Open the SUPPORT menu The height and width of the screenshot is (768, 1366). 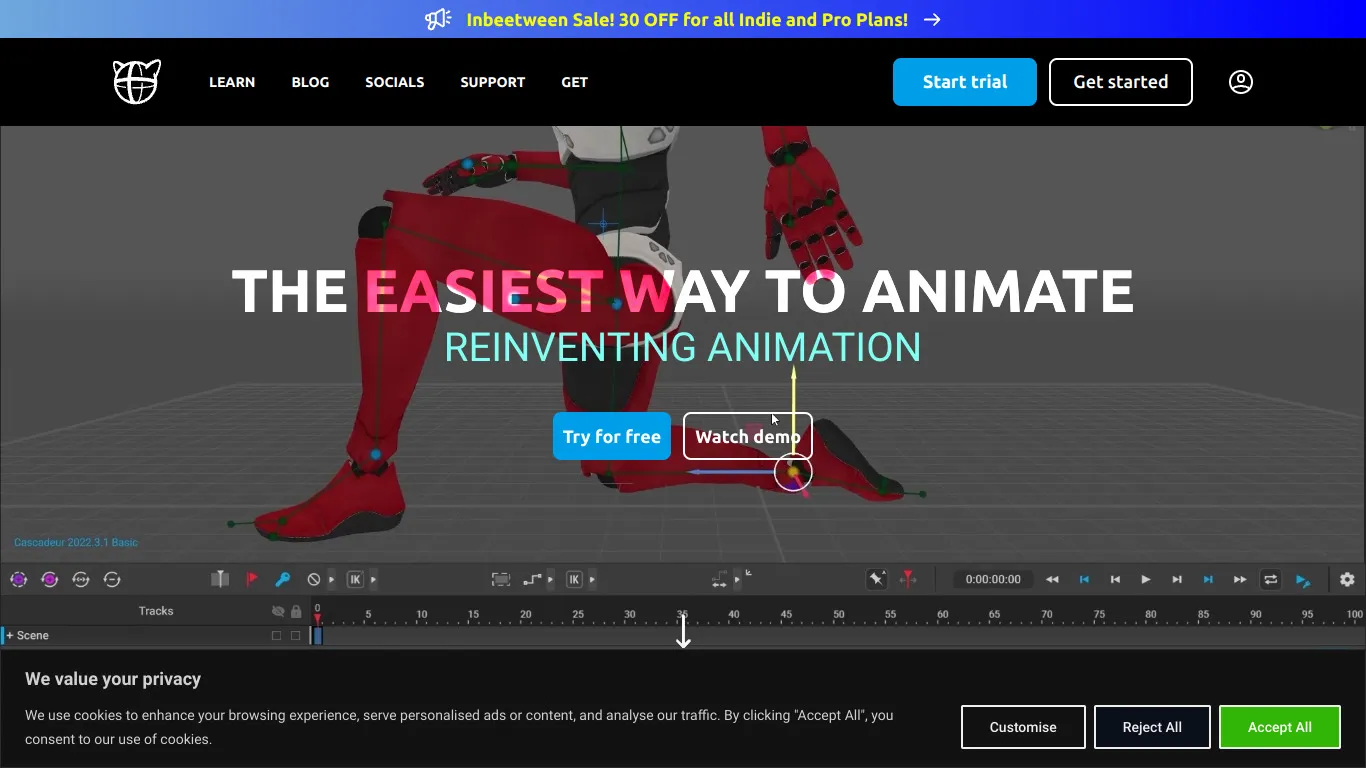(493, 82)
